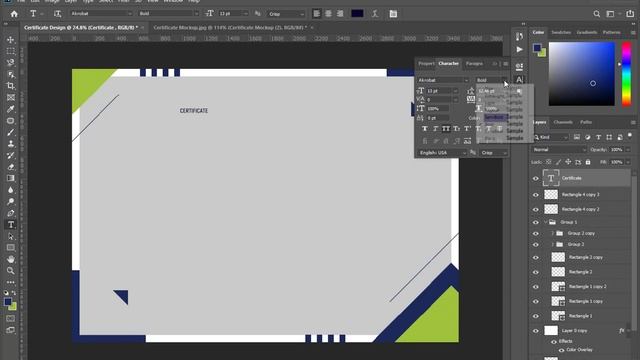
Task: Collapse the Group 1 folder
Action: (x=546, y=222)
